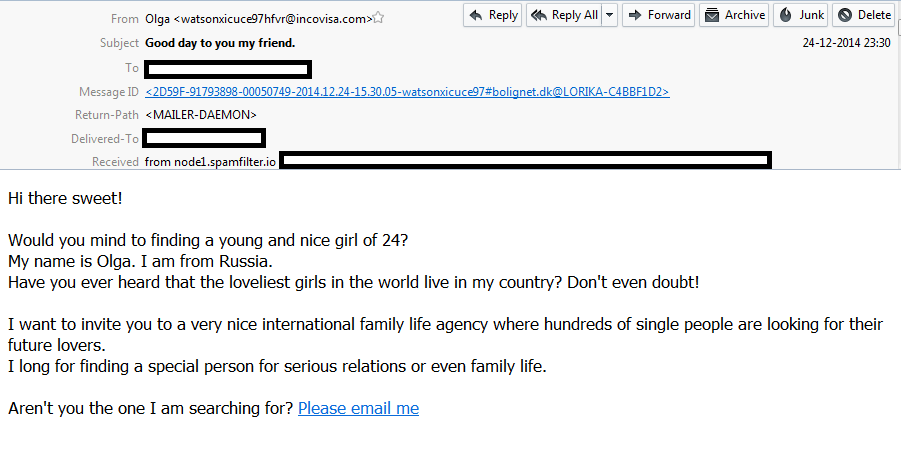The height and width of the screenshot is (469, 901).
Task: Click the subject 'Good day to you my friend.'
Action: [x=220, y=43]
